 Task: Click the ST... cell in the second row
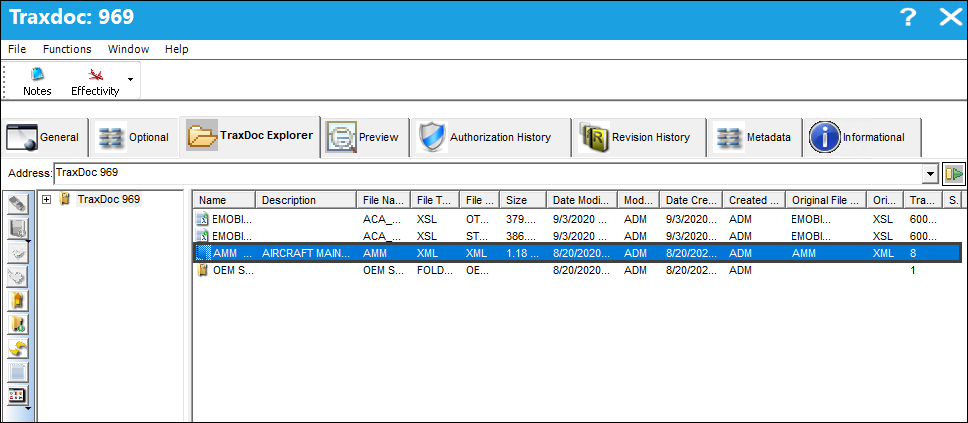pos(477,235)
